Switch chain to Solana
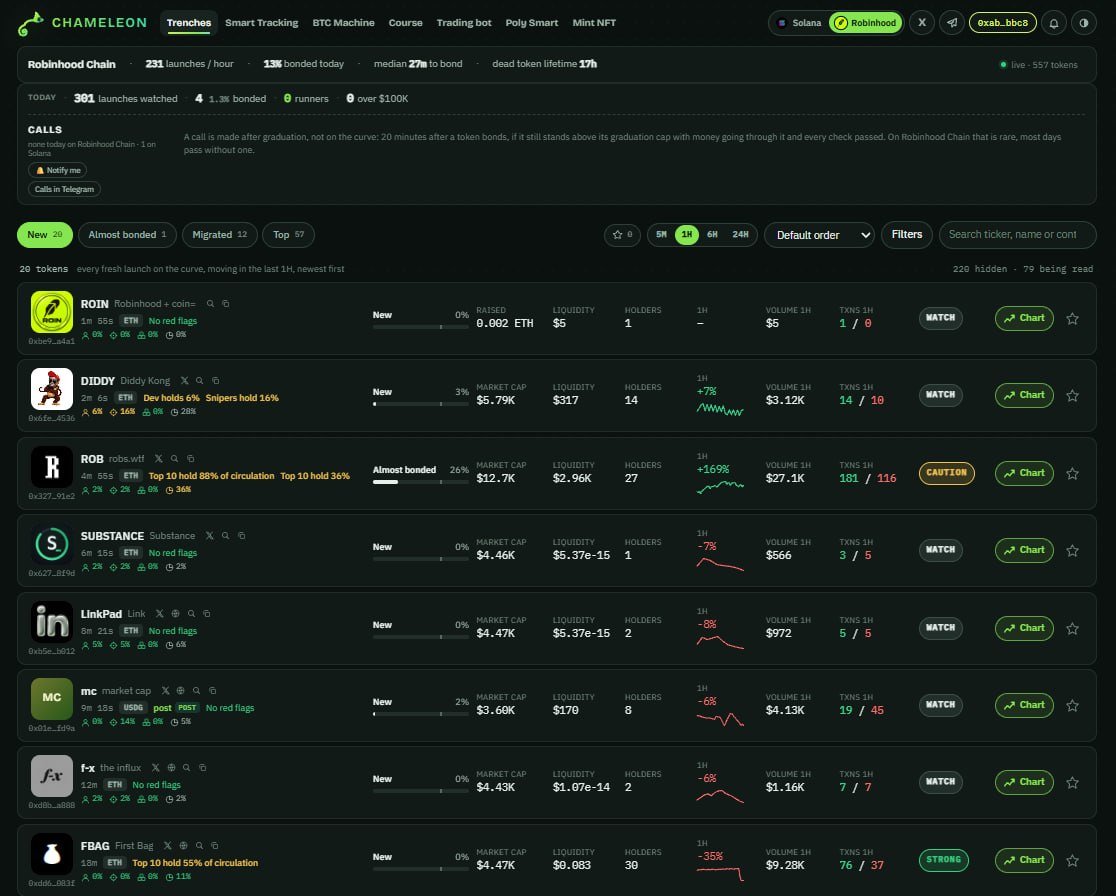The width and height of the screenshot is (1116, 896). tap(799, 23)
